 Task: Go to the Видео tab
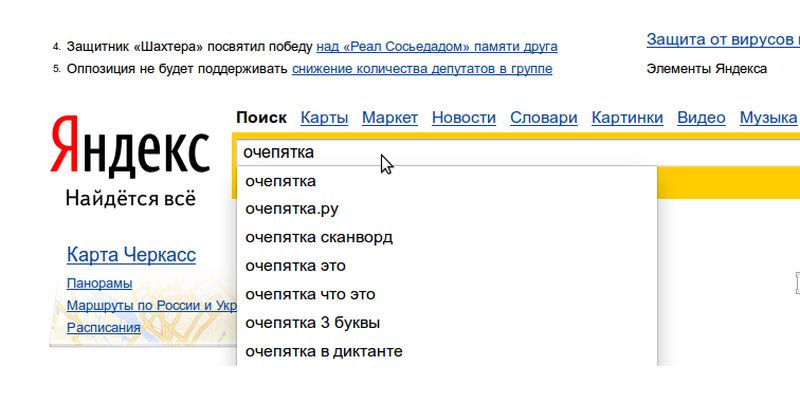point(701,118)
